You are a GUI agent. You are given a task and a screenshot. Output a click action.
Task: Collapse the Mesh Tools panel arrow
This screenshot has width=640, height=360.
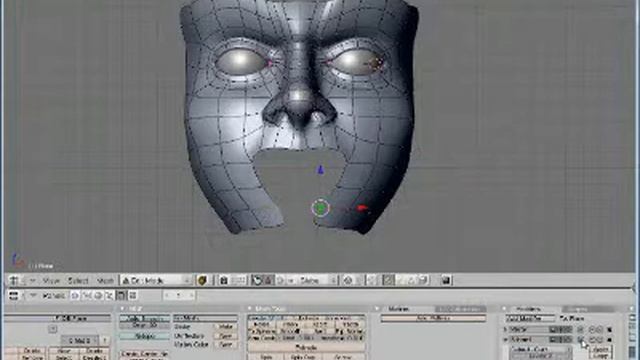(x=249, y=309)
